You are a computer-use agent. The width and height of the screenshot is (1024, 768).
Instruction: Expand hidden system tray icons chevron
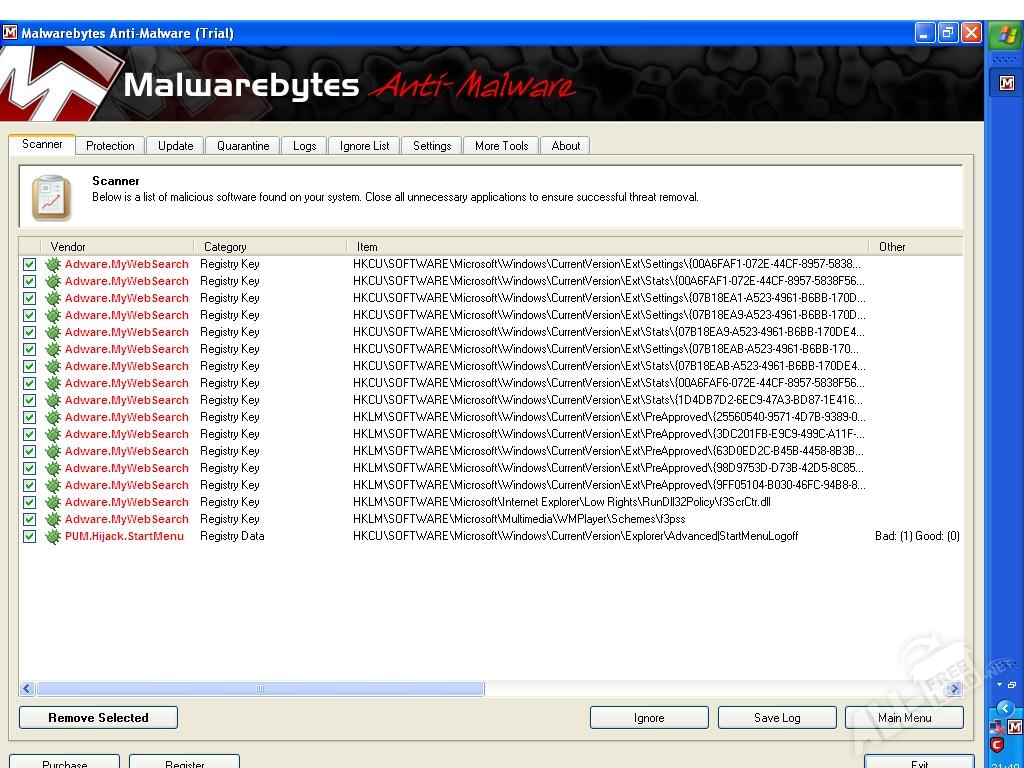(1005, 708)
